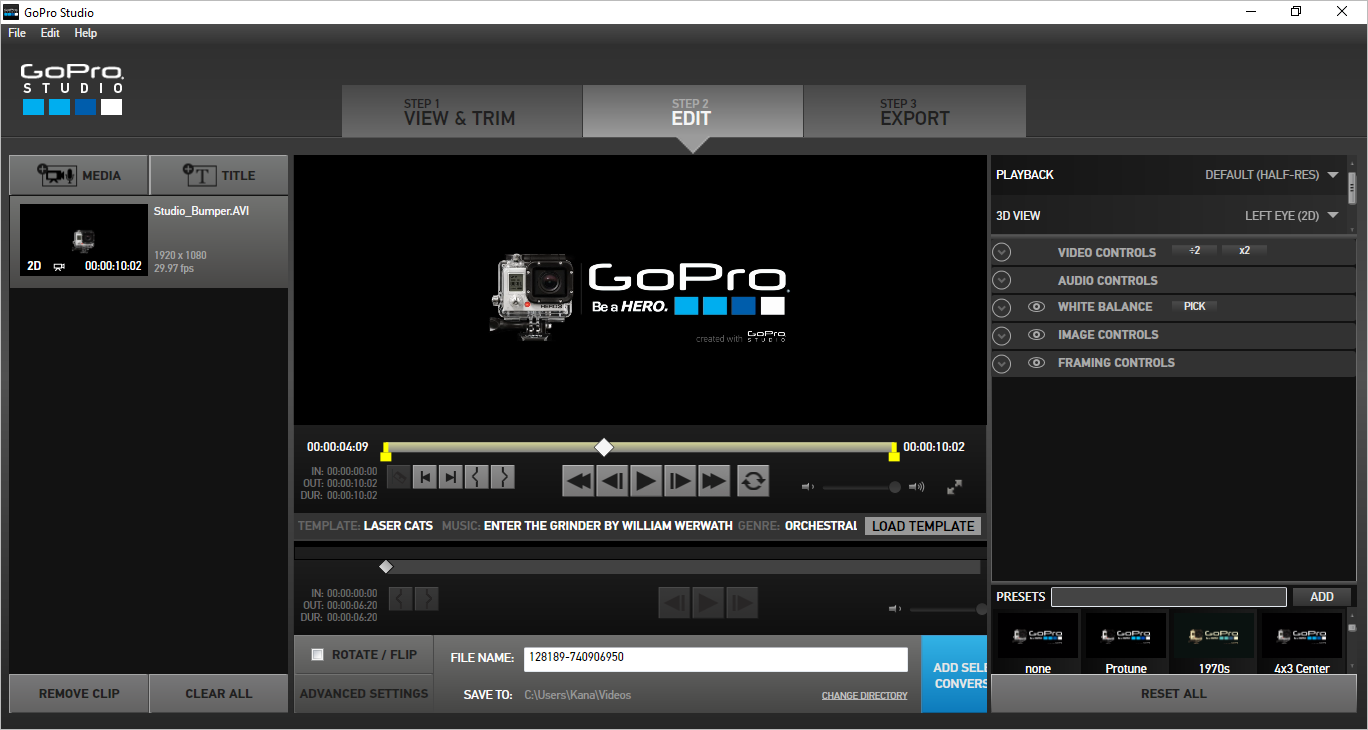
Task: Click the storyboard mark-in bracket
Action: click(400, 599)
